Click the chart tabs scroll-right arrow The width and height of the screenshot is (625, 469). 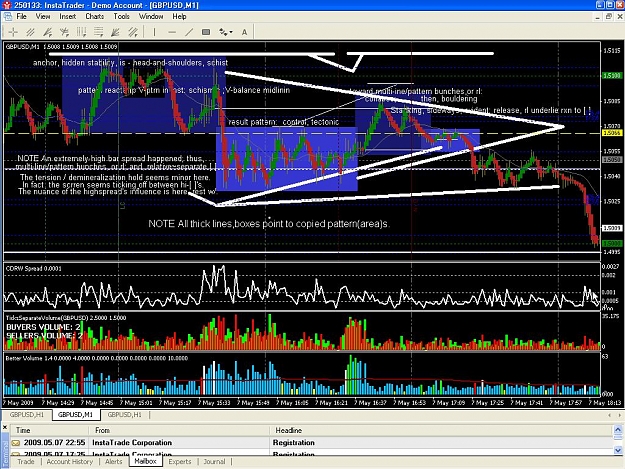click(619, 415)
